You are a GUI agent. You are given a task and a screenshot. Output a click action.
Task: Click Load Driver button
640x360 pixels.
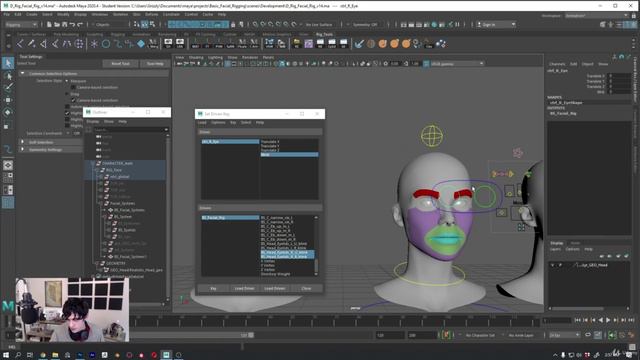[244, 289]
